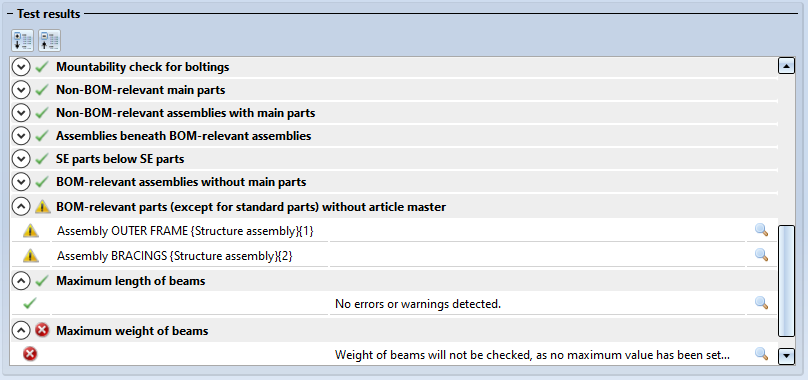Click warning icon on BOM-relevant parts without article master

(42, 207)
